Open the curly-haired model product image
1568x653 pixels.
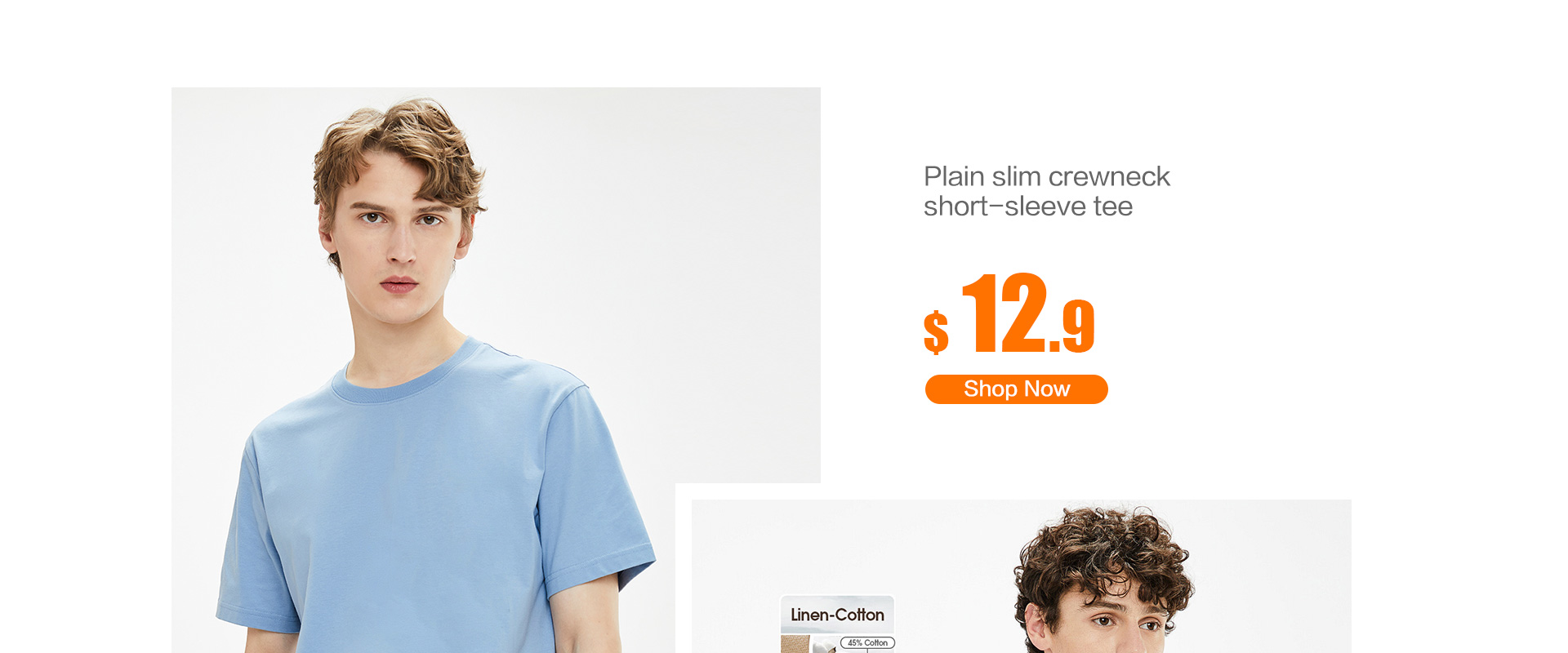click(x=1021, y=576)
